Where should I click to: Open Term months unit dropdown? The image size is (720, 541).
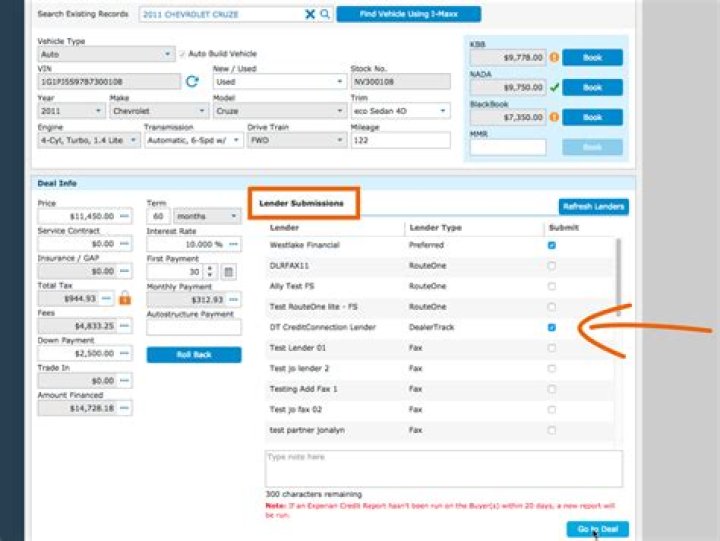pos(207,216)
